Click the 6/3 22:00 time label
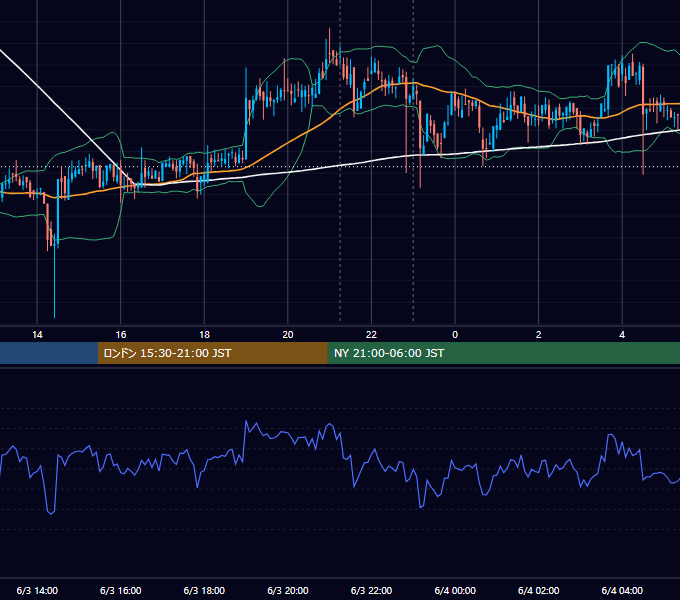The image size is (680, 600). [371, 590]
